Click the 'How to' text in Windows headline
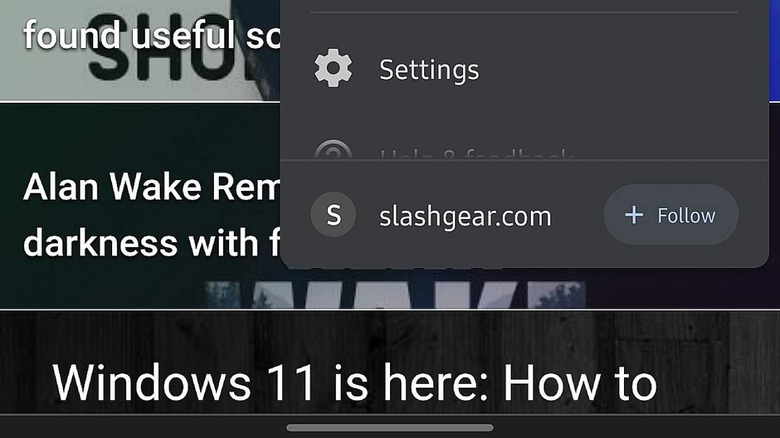This screenshot has width=780, height=438. 580,382
